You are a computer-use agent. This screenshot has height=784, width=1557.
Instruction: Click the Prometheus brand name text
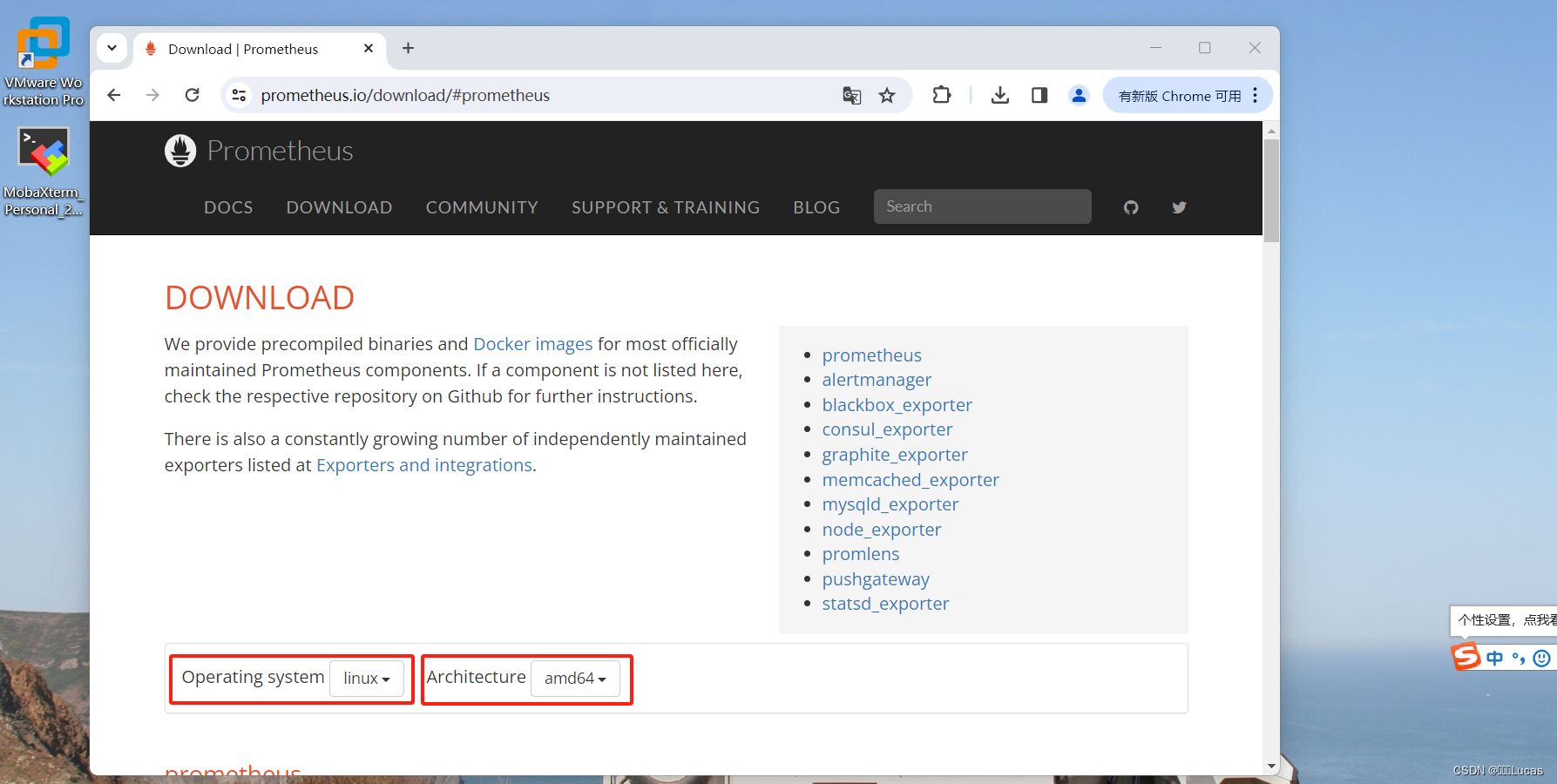click(281, 151)
